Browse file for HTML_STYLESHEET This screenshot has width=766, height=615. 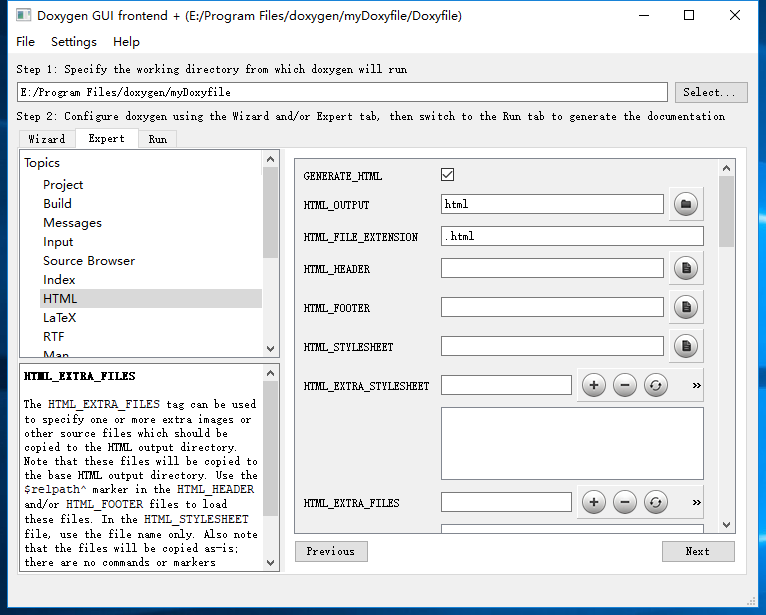pos(686,346)
